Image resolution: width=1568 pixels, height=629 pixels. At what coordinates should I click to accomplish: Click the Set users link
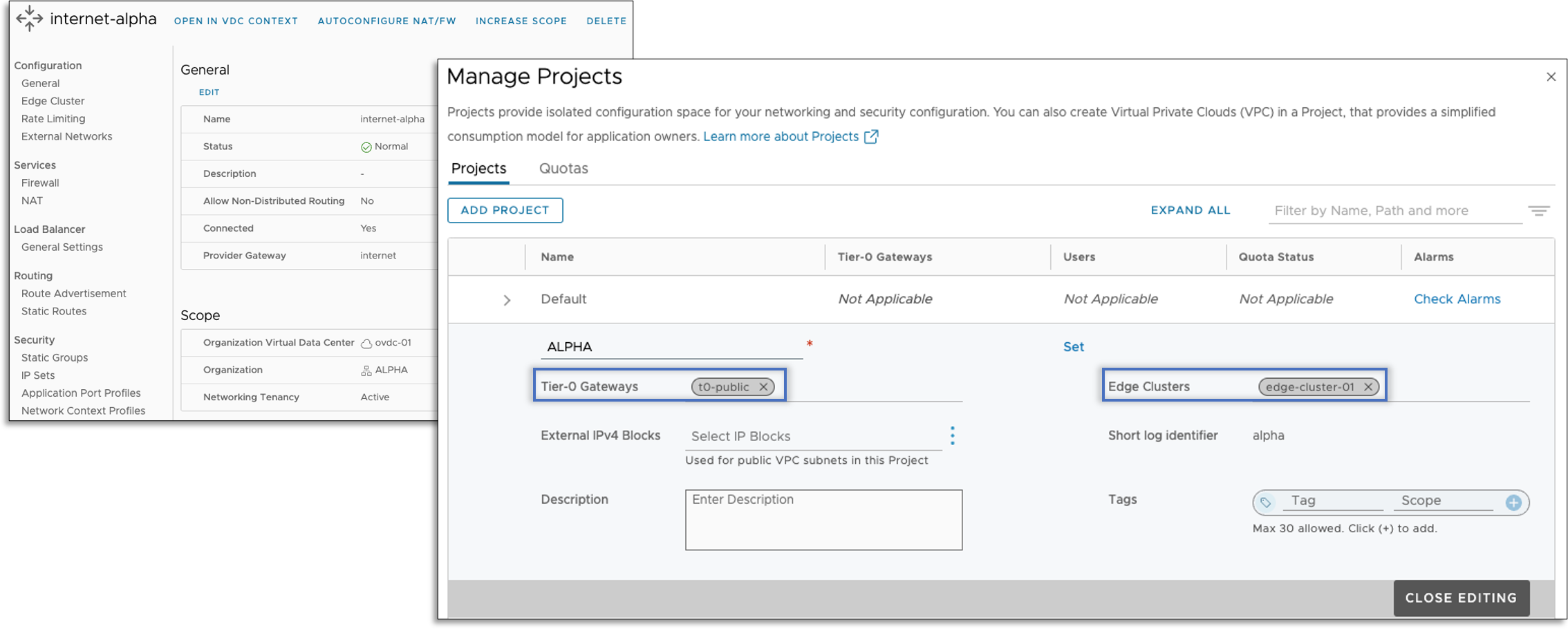tap(1073, 347)
